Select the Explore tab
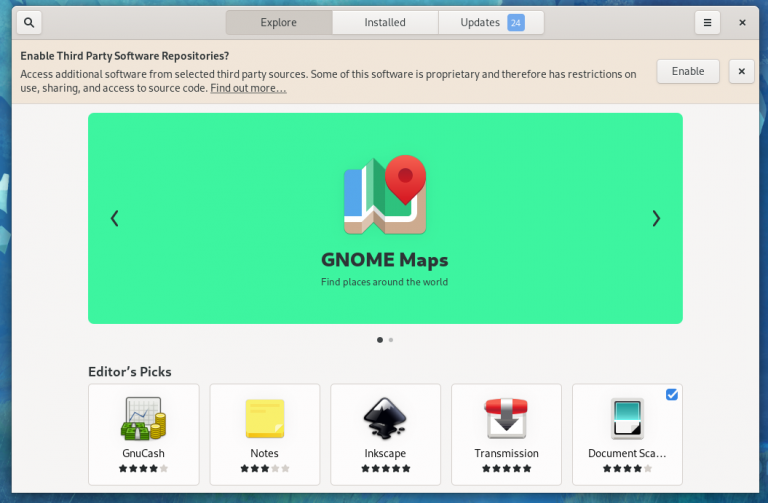Viewport: 768px width, 503px height. coord(278,22)
